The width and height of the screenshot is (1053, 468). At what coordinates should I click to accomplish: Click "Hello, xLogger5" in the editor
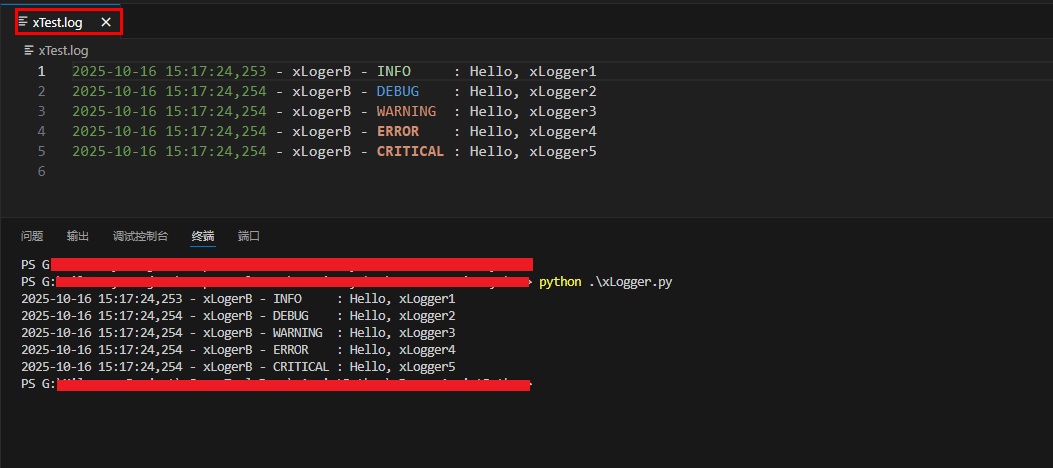[x=533, y=152]
